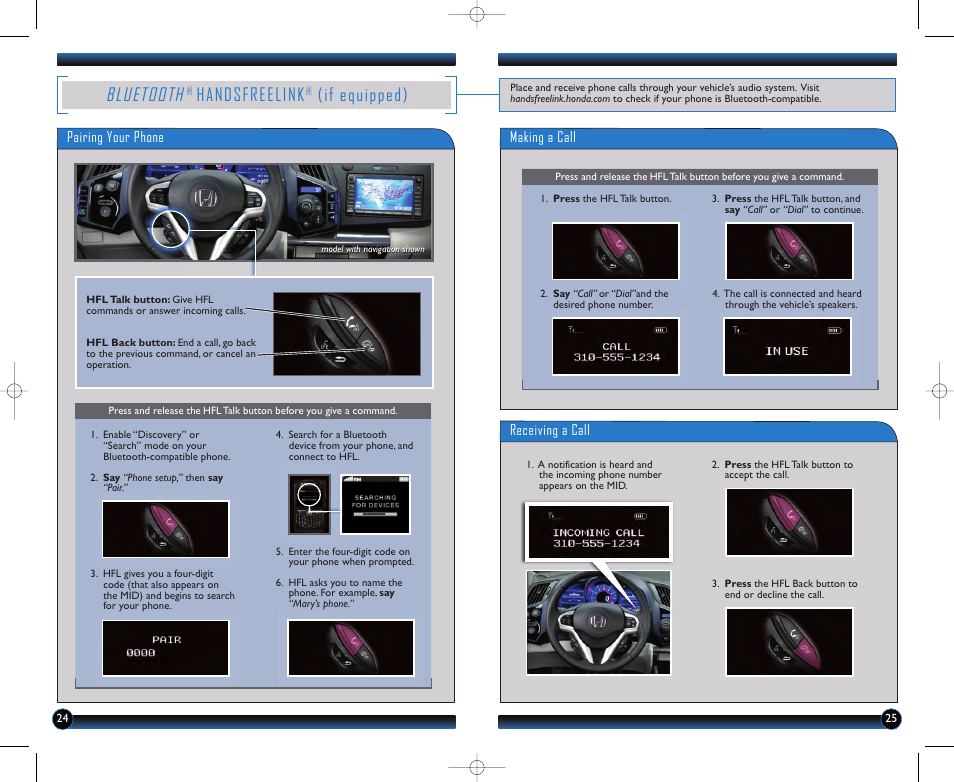This screenshot has width=954, height=782.
Task: Click the battery indicator in the IN USE display
Action: [x=834, y=330]
